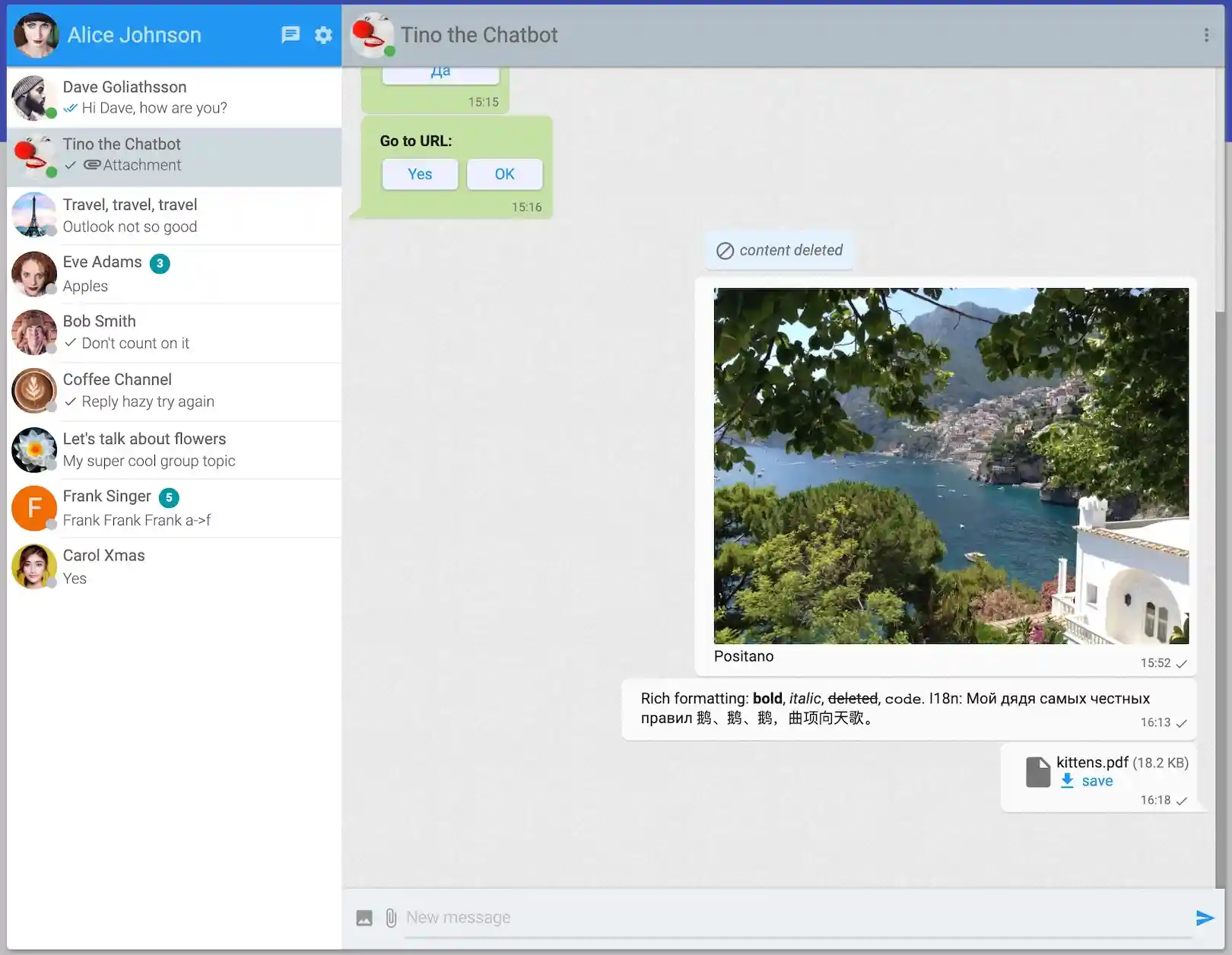This screenshot has height=955, width=1232.
Task: Attach an image using the picture icon
Action: (x=364, y=917)
